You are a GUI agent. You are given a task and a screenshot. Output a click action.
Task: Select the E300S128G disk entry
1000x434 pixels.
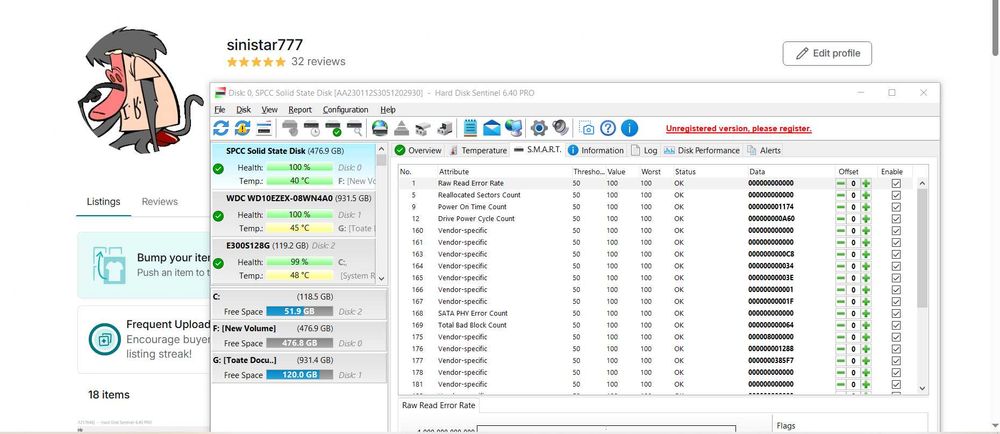293,262
